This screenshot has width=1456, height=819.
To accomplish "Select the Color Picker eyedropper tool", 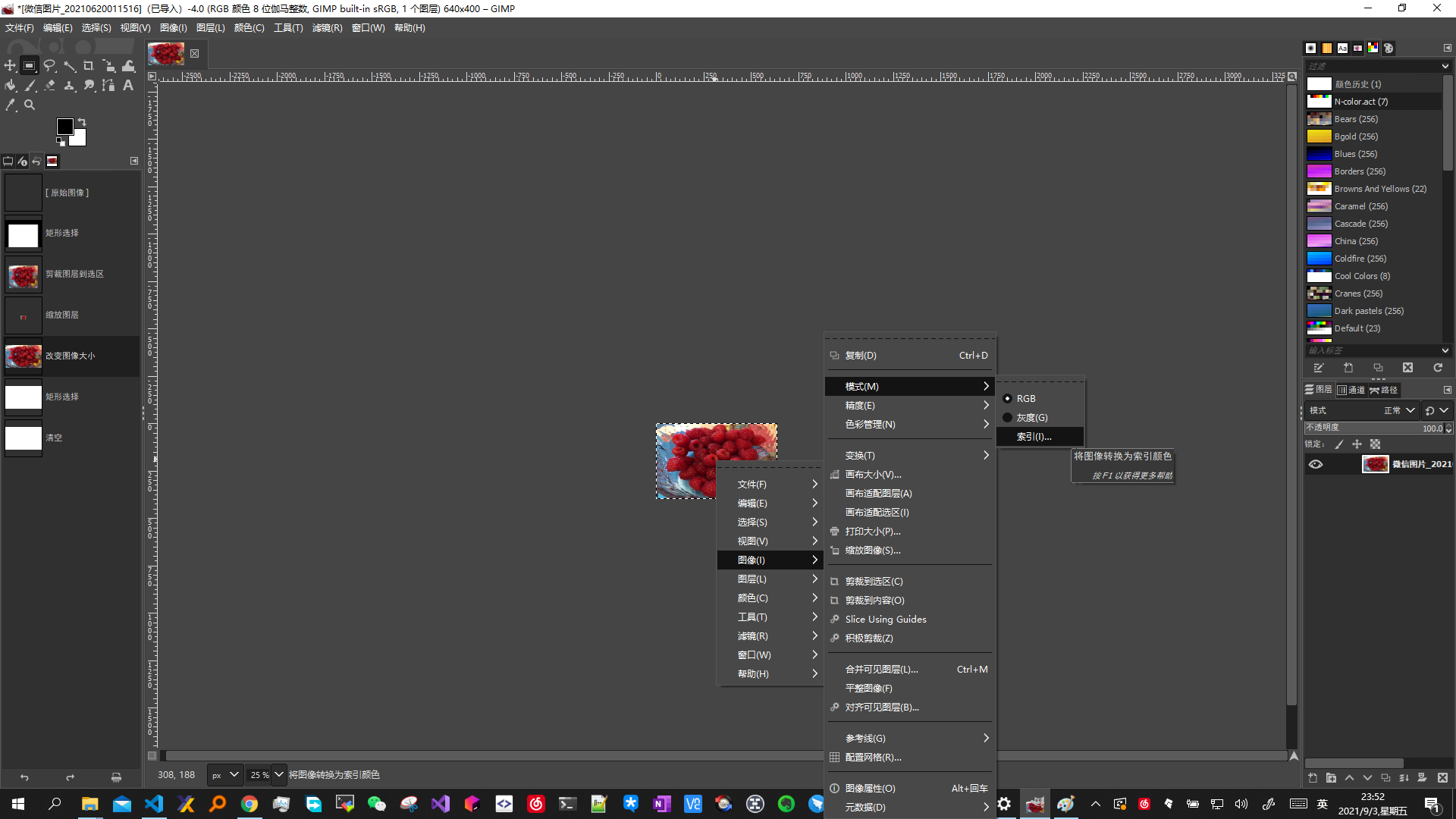I will (x=10, y=105).
